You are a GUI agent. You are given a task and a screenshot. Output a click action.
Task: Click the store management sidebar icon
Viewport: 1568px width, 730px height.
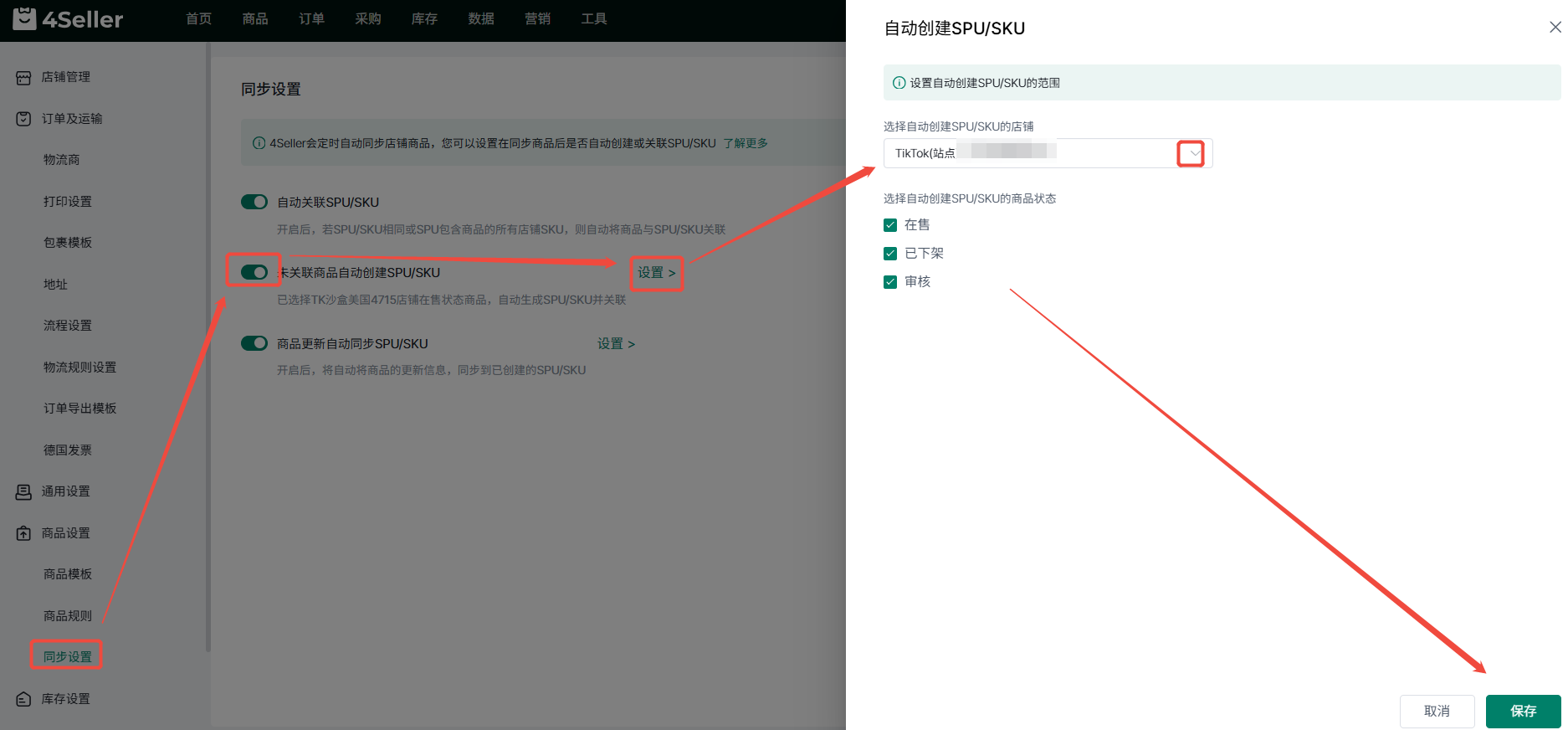pyautogui.click(x=23, y=77)
